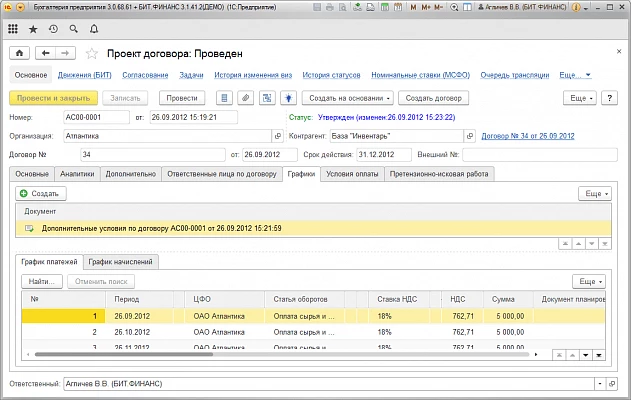The image size is (631, 400).
Task: Open Еще menu in payments schedule
Action: pos(589,281)
